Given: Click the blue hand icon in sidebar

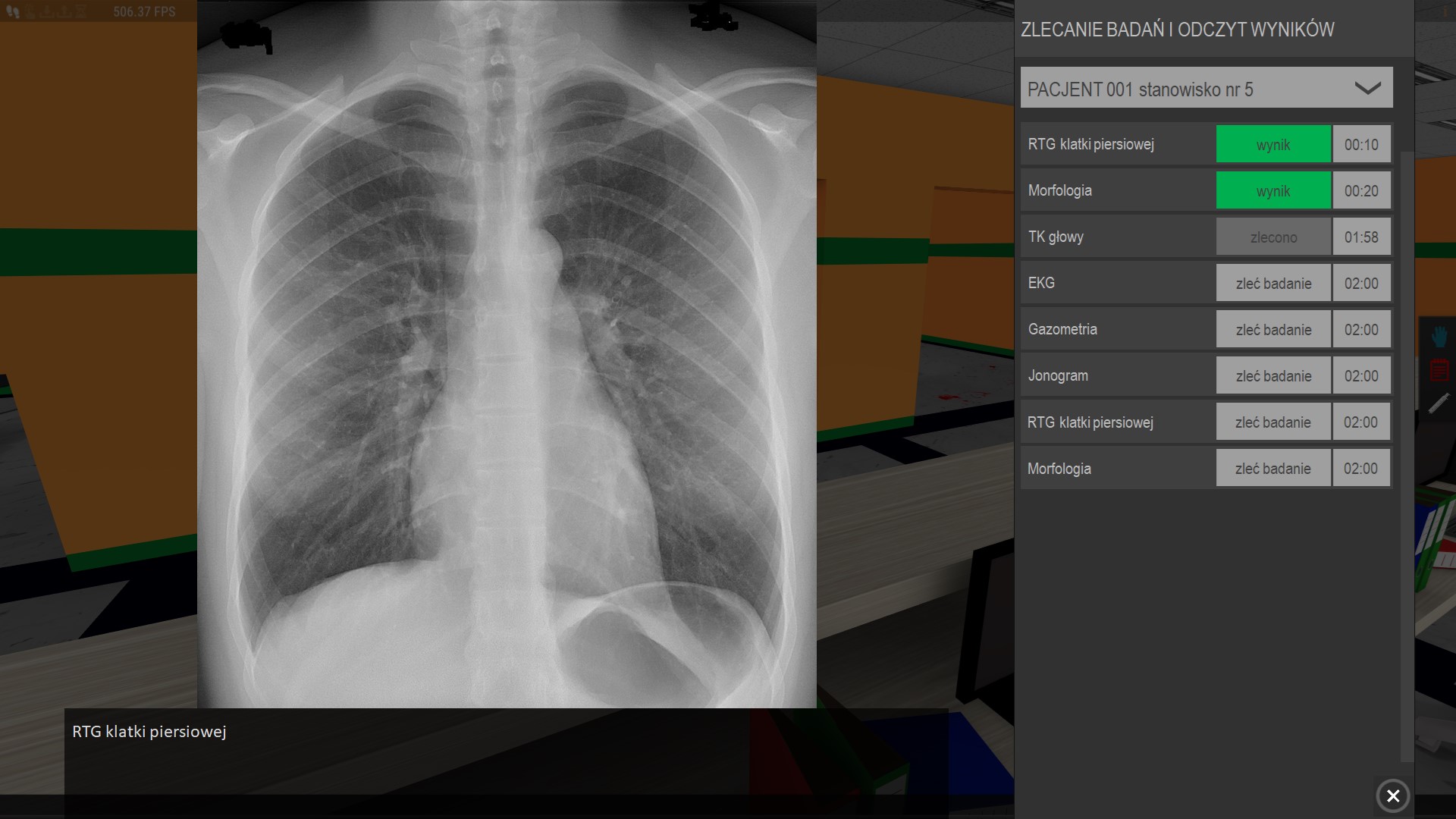Looking at the screenshot, I should 1439,336.
